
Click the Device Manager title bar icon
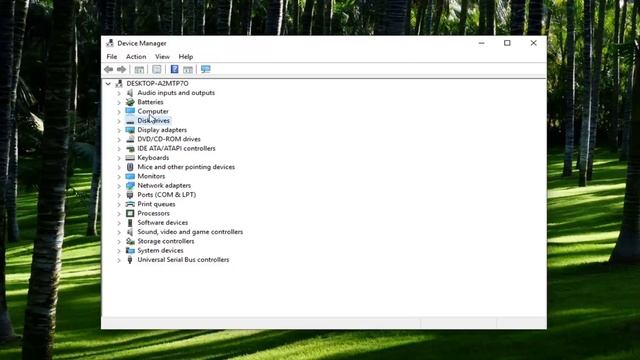click(110, 43)
